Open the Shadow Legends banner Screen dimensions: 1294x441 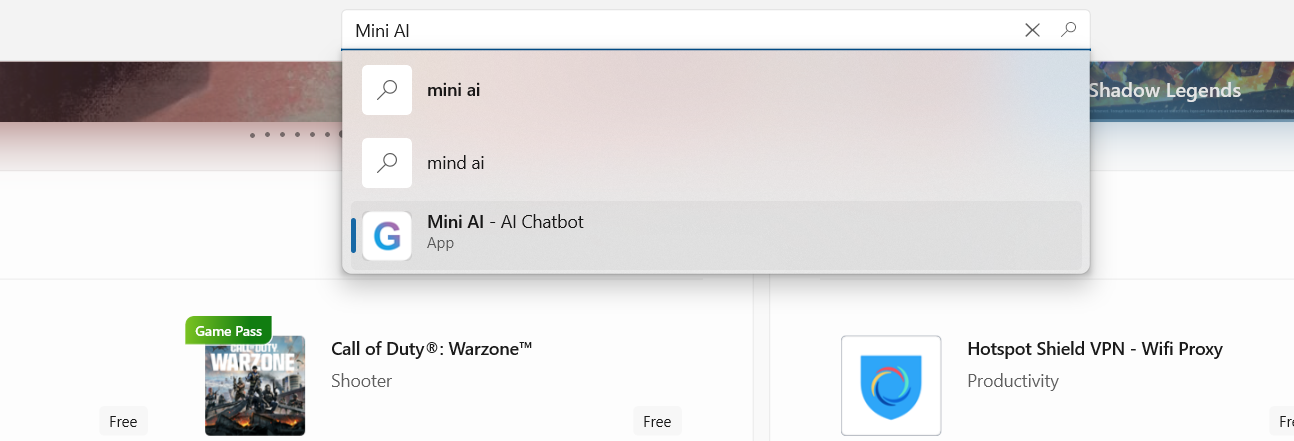pos(1164,91)
